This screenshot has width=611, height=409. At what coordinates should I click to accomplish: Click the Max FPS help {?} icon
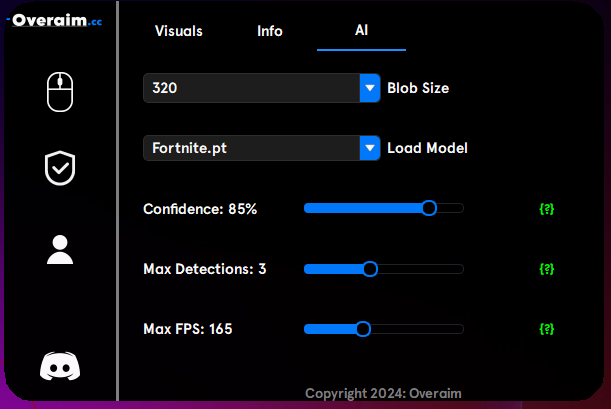547,329
